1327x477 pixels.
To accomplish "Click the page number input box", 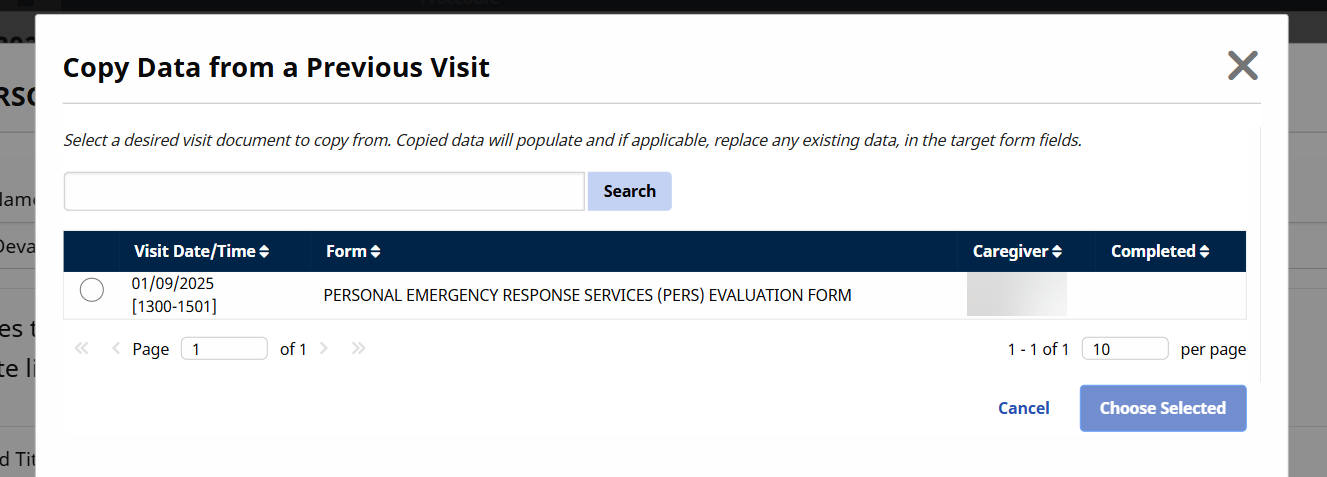I will coord(224,349).
